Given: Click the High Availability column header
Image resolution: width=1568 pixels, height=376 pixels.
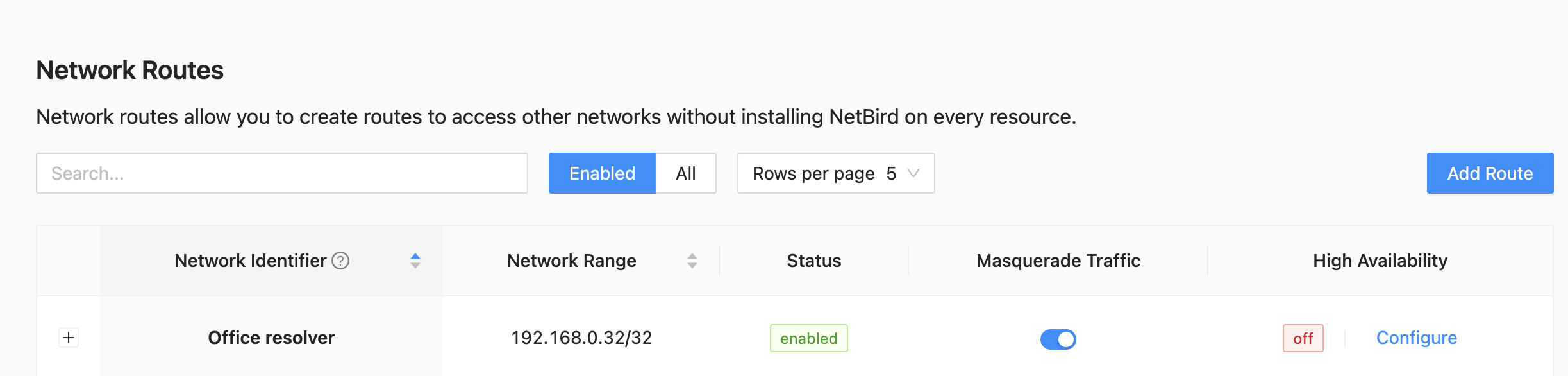Looking at the screenshot, I should (x=1380, y=261).
